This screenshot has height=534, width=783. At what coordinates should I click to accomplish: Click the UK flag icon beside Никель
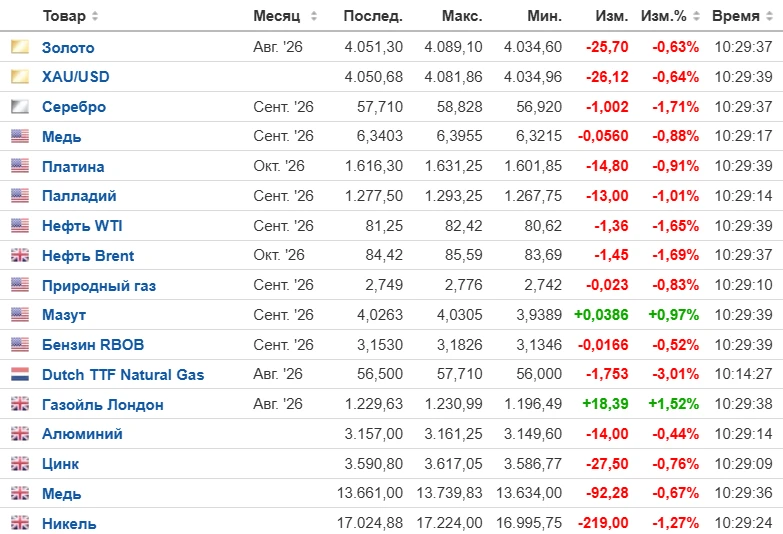[20, 523]
